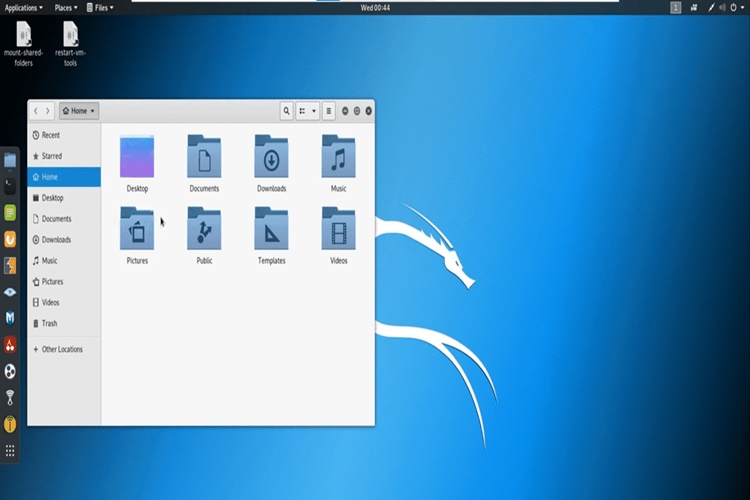Select Pictures in the sidebar

pyautogui.click(x=64, y=282)
